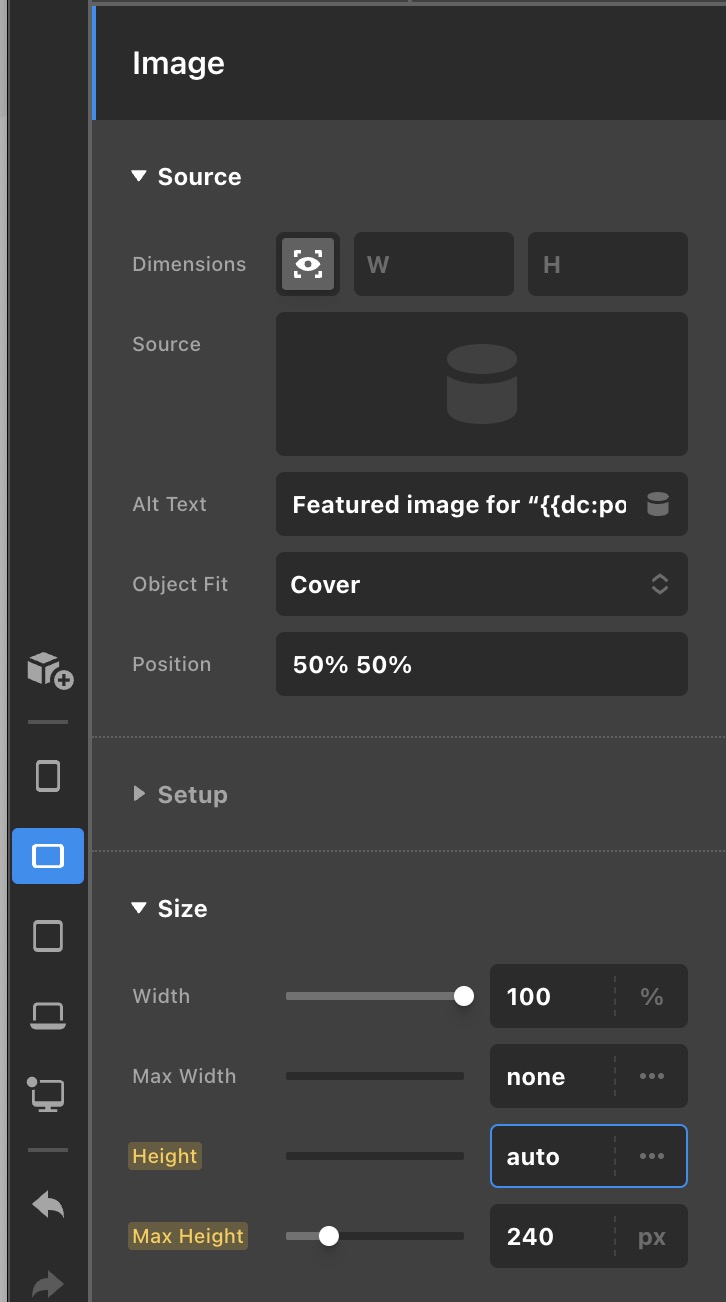Viewport: 726px width, 1302px height.
Task: Click the Max Height slider handle
Action: (x=329, y=1236)
